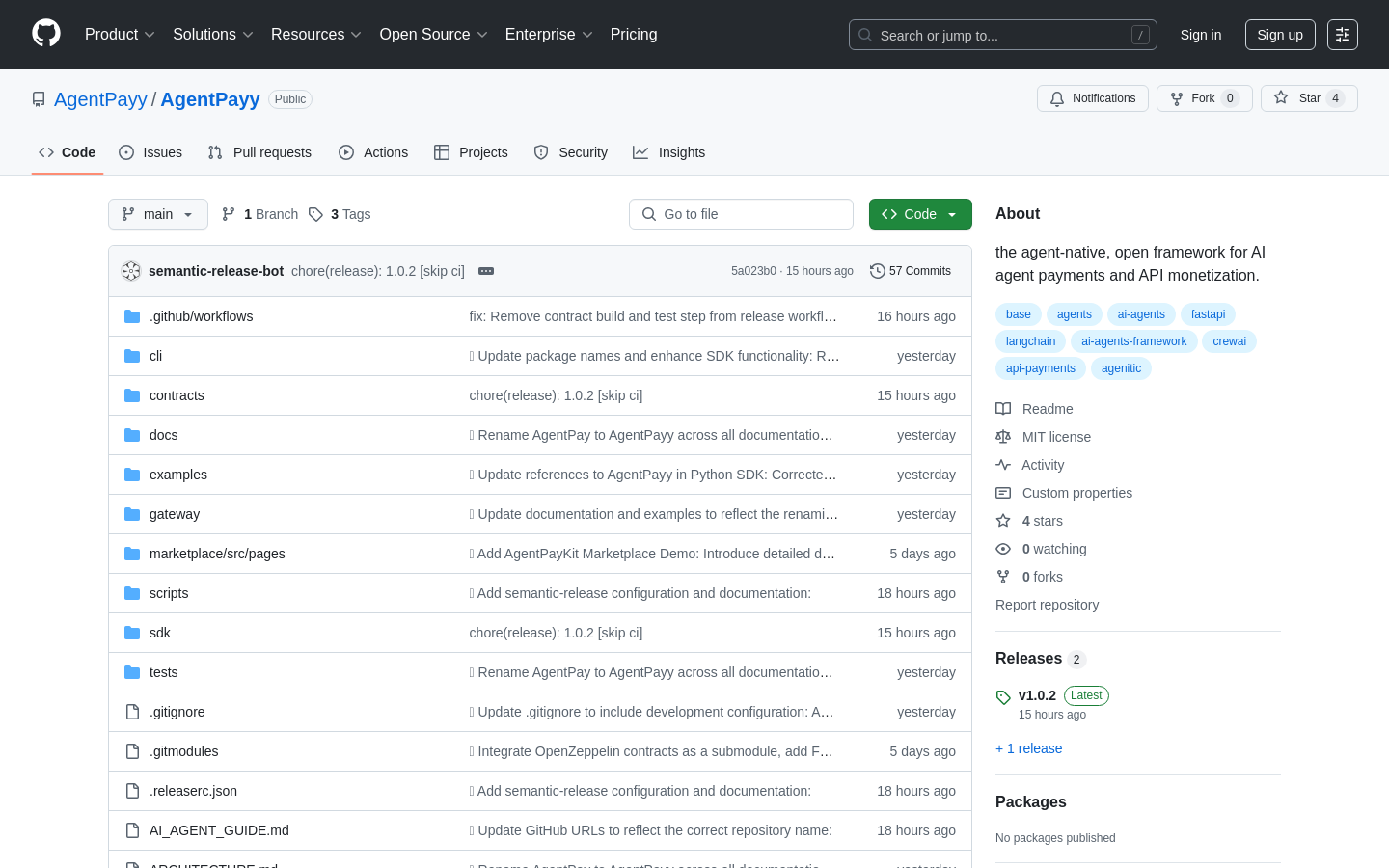Click the .github/workflows folder icon
The image size is (1389, 868).
click(132, 316)
